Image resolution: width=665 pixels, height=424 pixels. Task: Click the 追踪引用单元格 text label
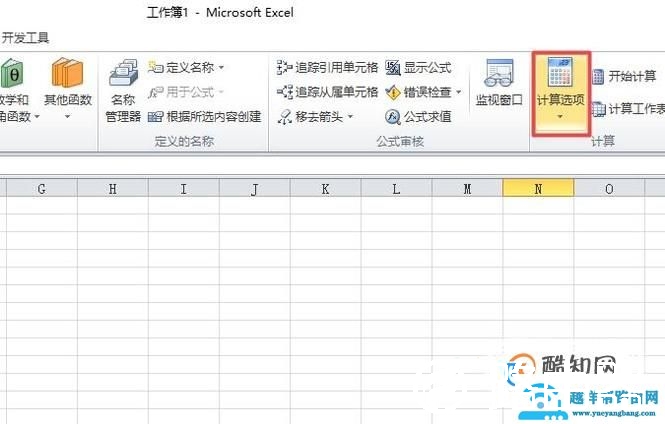click(x=337, y=67)
